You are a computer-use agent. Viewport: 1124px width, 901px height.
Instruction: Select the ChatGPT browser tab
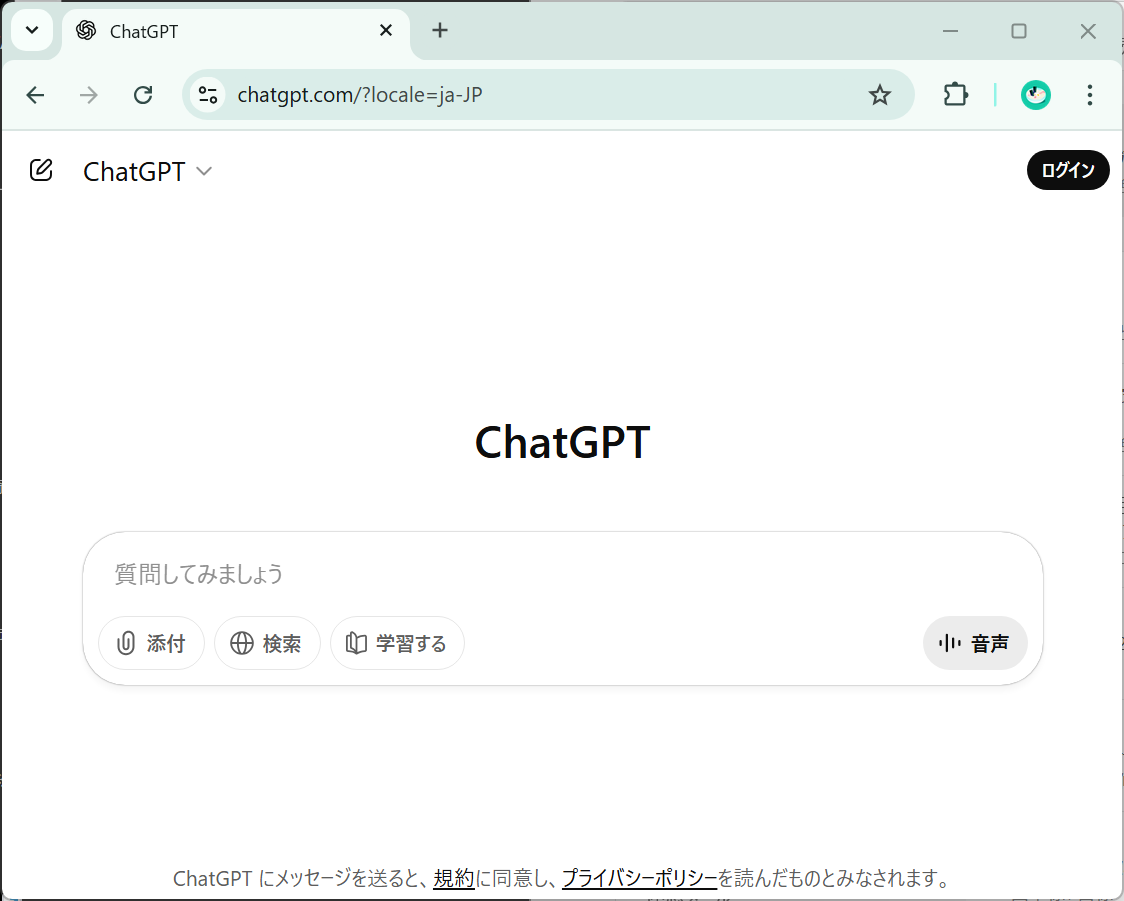point(236,32)
